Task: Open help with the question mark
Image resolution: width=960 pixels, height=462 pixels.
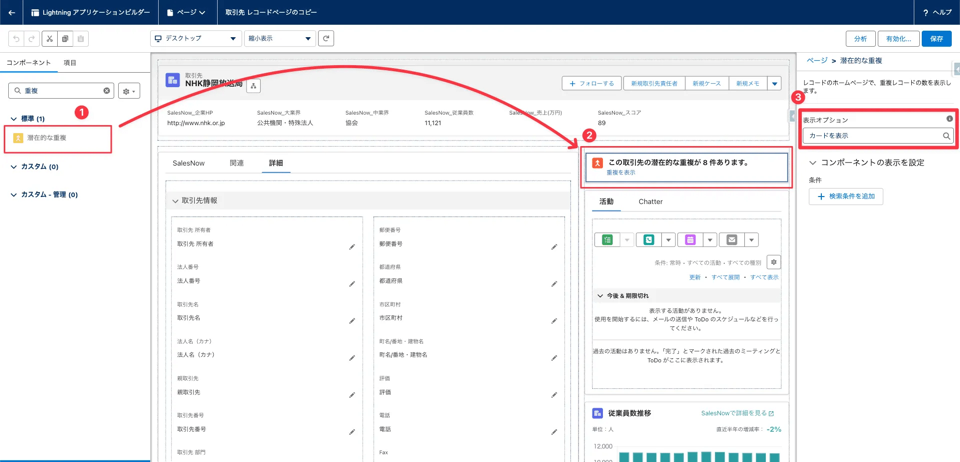Action: [925, 12]
